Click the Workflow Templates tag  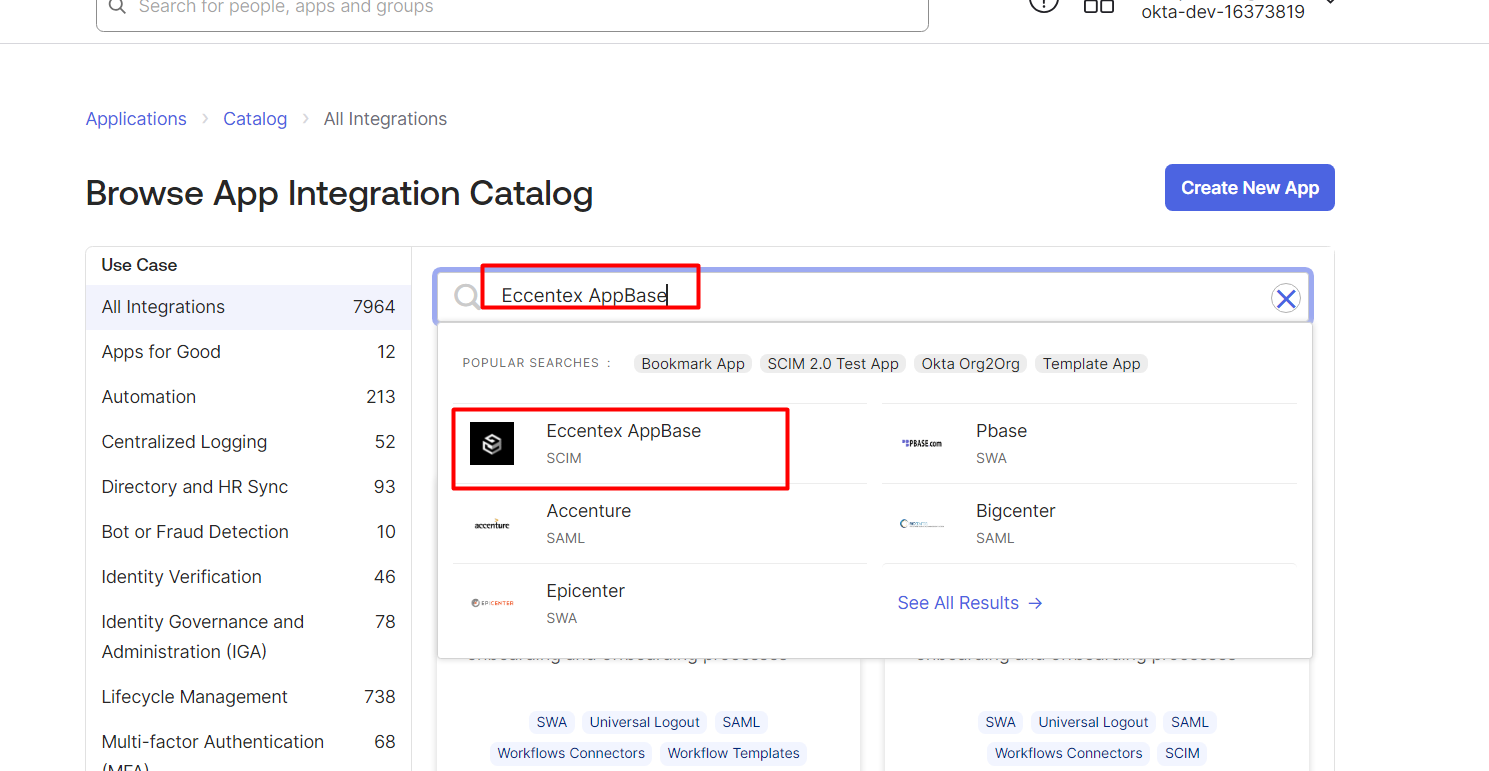coord(734,753)
